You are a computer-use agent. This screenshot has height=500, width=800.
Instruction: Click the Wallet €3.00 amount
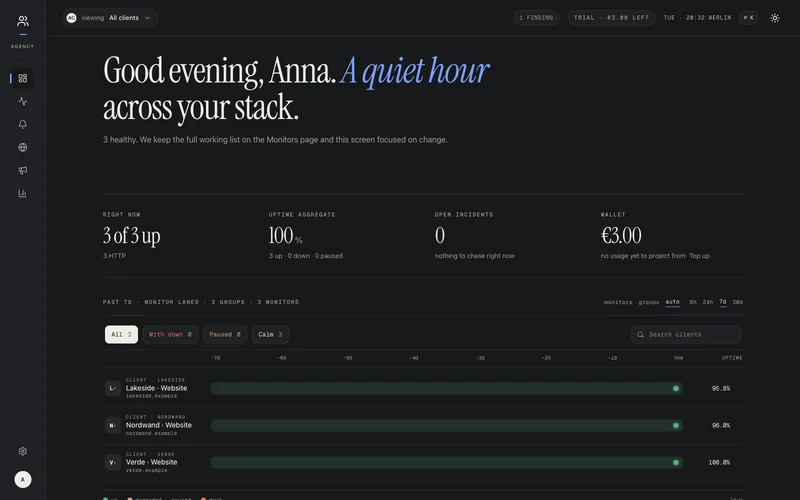pos(621,236)
